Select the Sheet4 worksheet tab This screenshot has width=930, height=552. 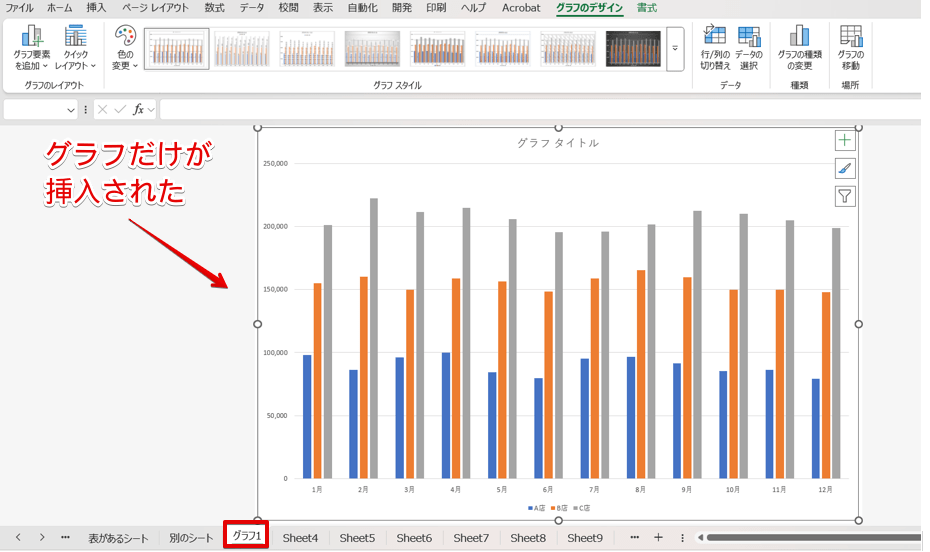[300, 537]
